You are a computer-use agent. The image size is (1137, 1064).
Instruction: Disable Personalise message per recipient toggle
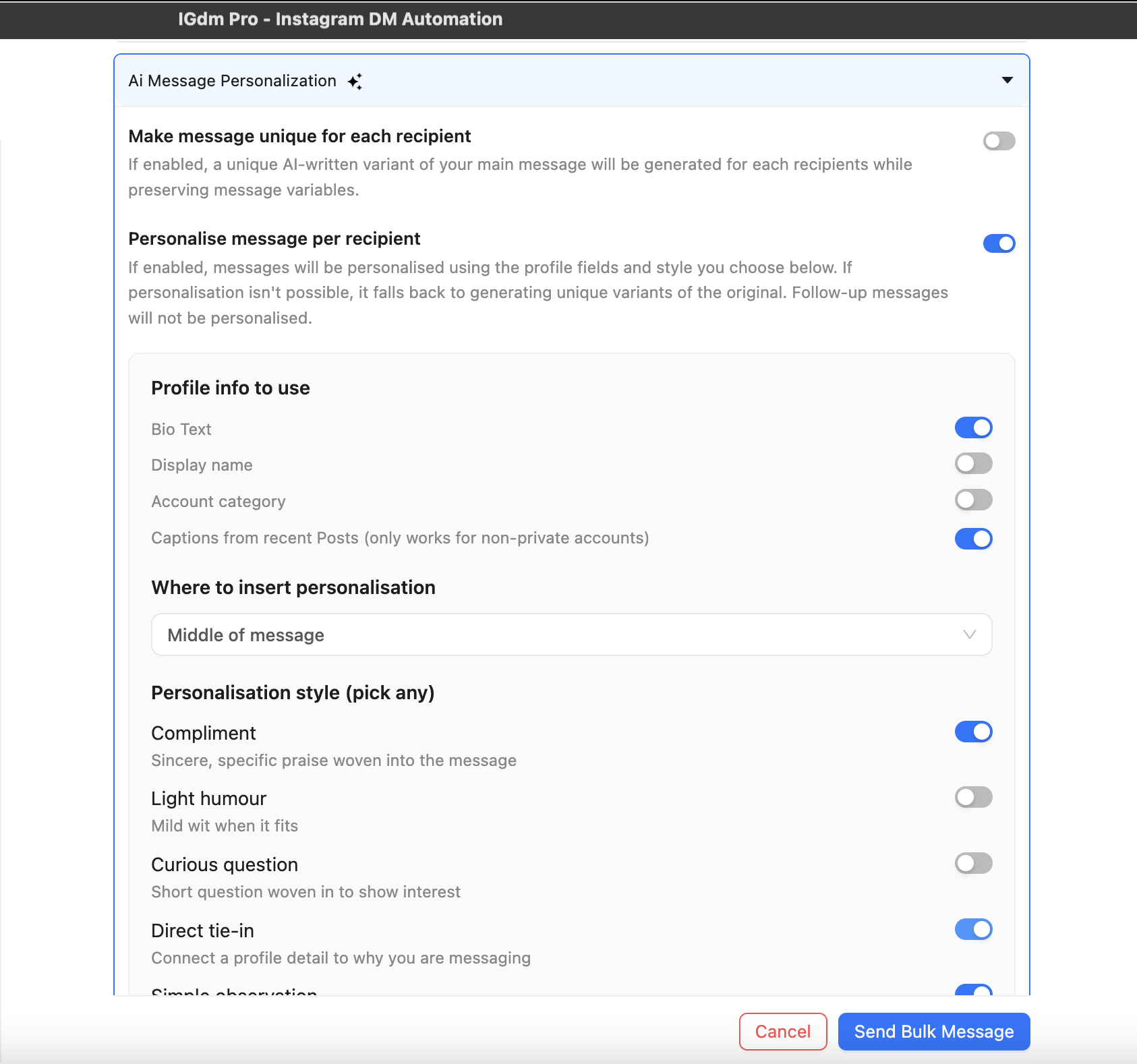tap(999, 243)
